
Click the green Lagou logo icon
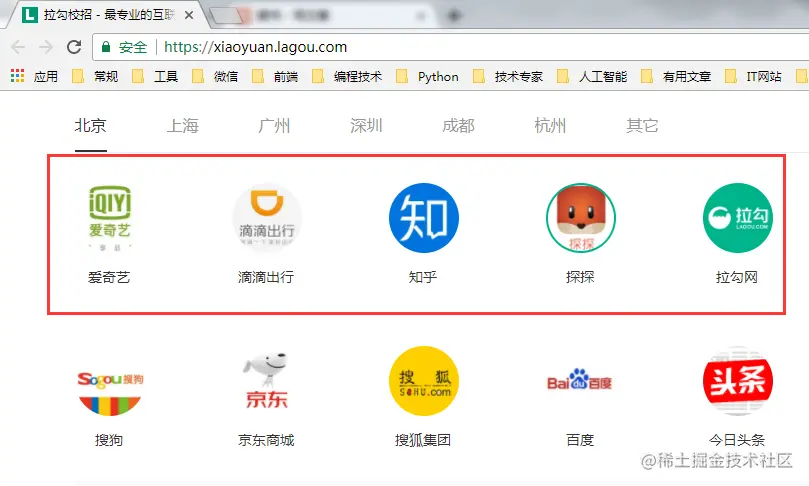point(737,218)
